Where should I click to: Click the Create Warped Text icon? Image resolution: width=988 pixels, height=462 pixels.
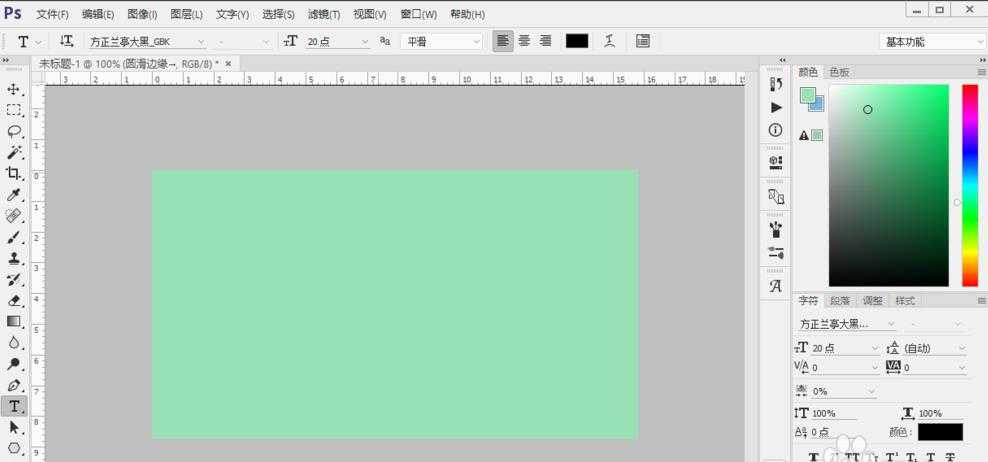pos(609,41)
